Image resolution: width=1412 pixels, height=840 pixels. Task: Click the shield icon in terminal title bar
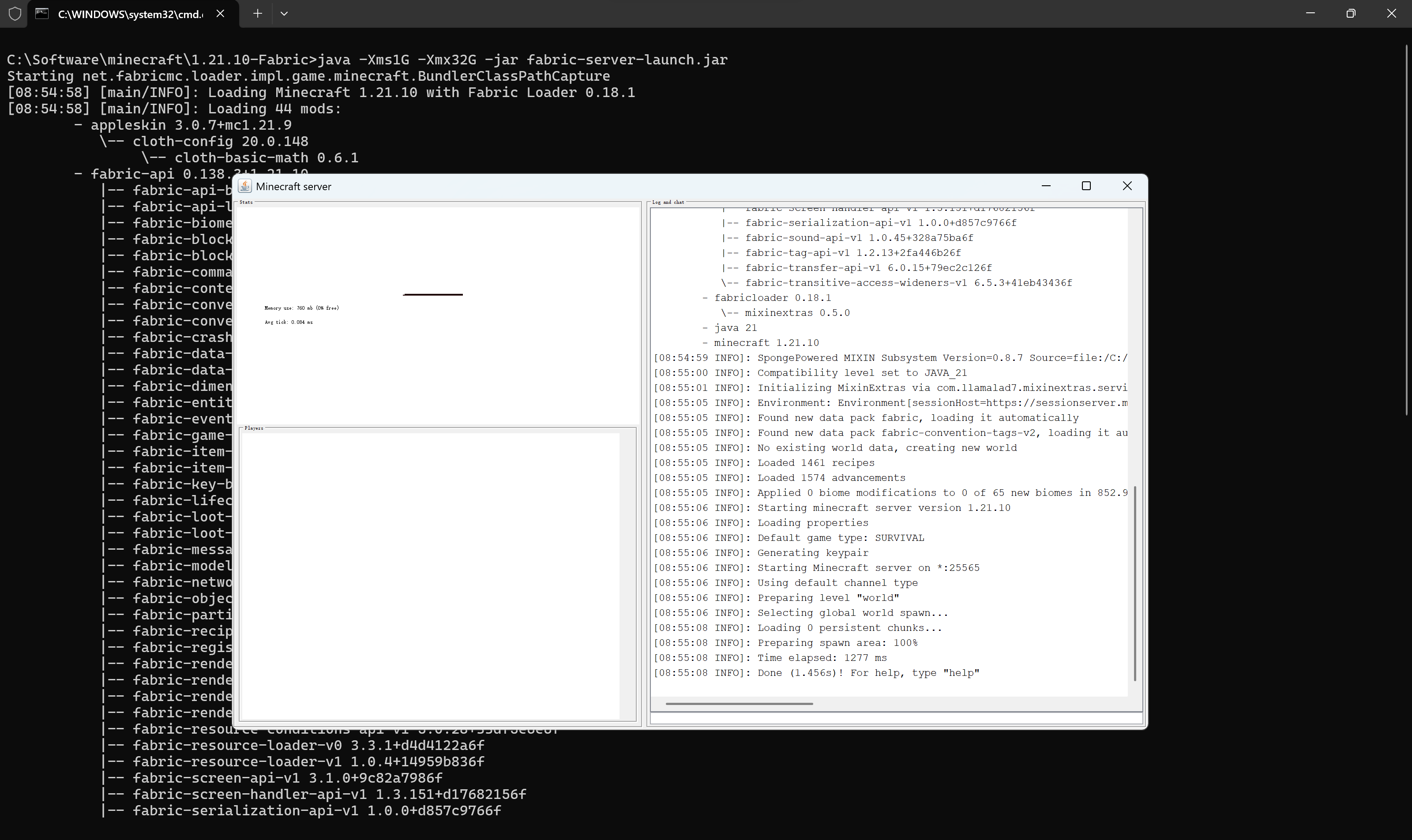click(15, 14)
